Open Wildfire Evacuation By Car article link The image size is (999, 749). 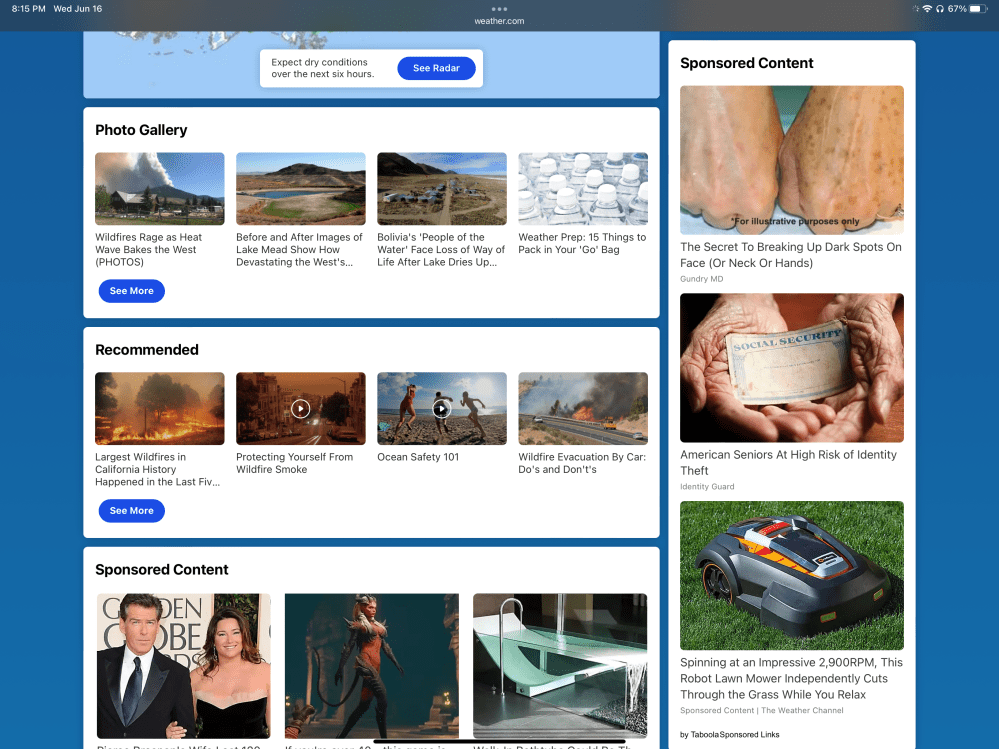(x=581, y=463)
